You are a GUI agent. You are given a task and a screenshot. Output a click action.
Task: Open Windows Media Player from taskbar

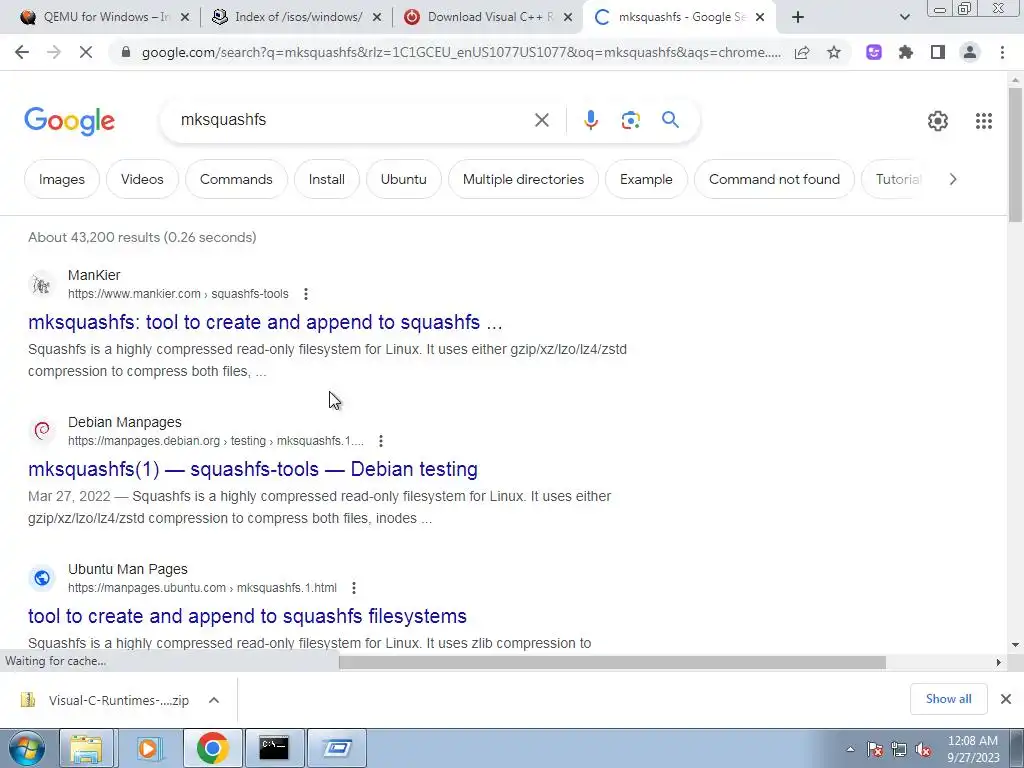click(x=149, y=748)
